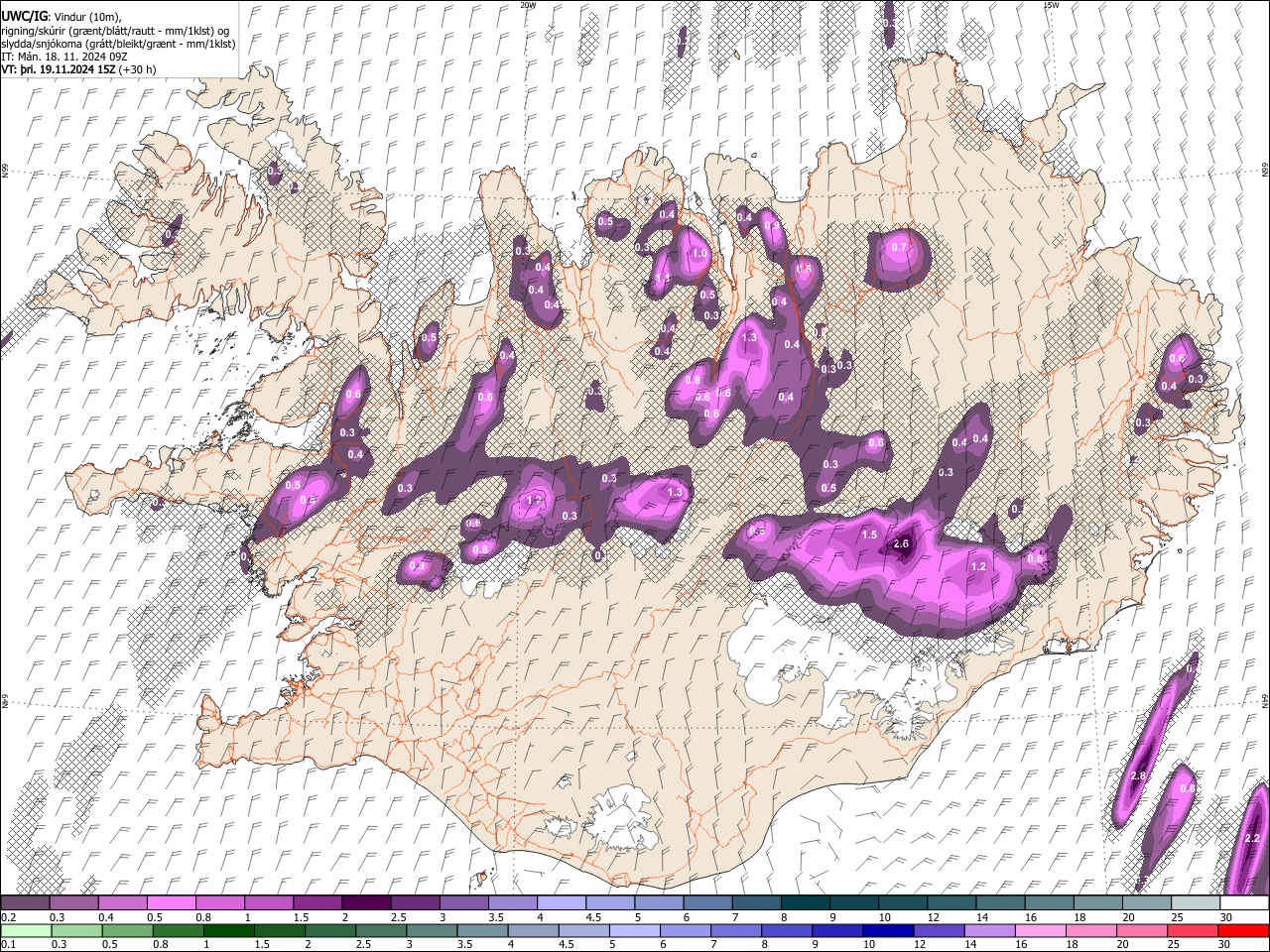Click the 'UWC/IG: Vindur (10m)' title text
This screenshot has height=952, width=1270.
(61, 18)
